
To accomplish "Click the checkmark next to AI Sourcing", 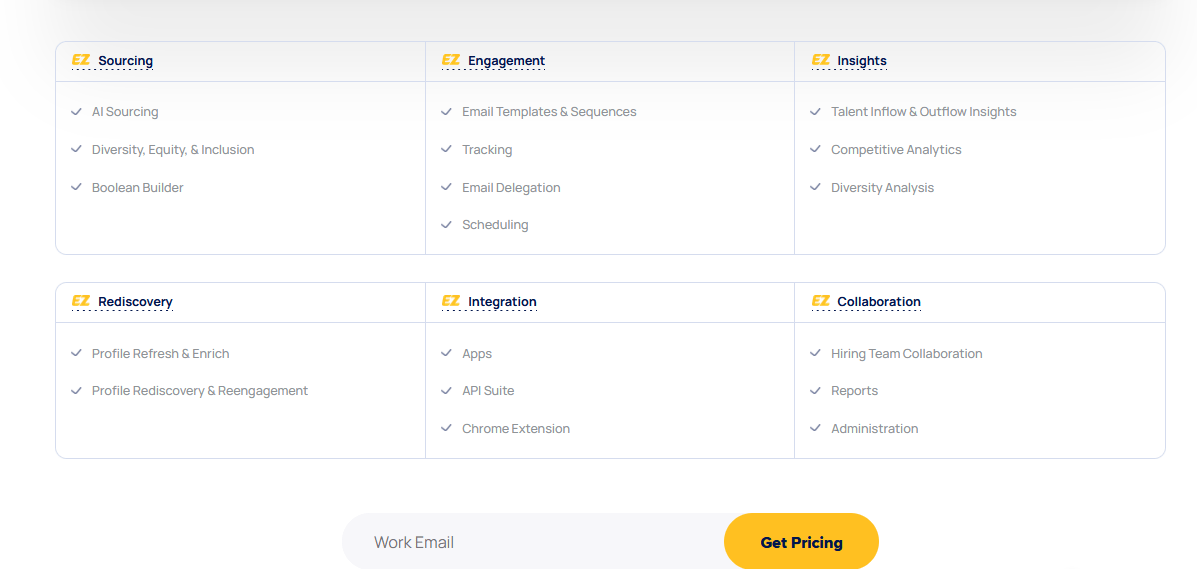I will pyautogui.click(x=76, y=112).
